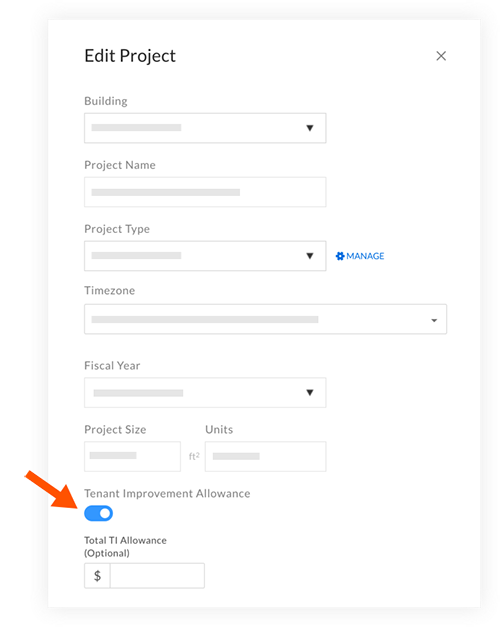Viewport: 500px width, 627px height.
Task: Click the gear icon next to Manage
Action: pos(340,256)
